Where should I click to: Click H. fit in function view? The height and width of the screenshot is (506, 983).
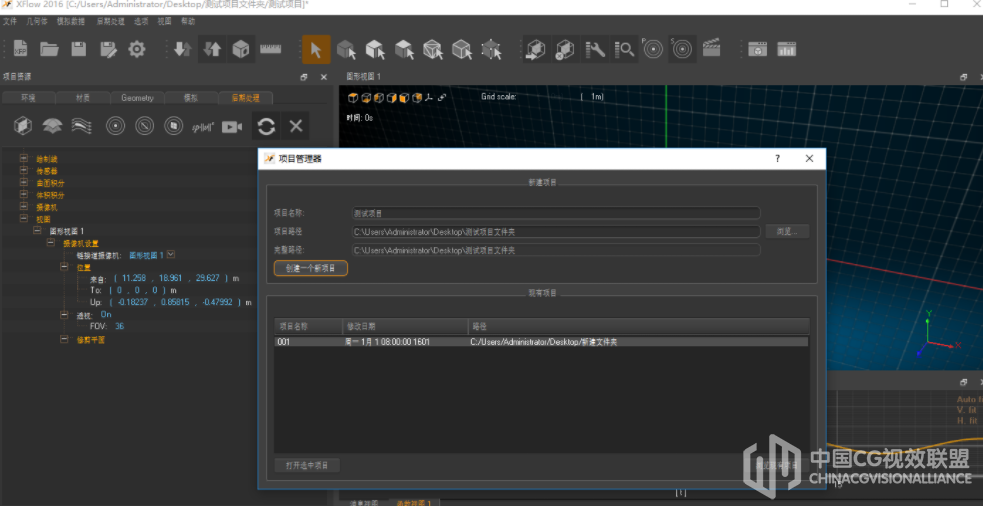966,420
